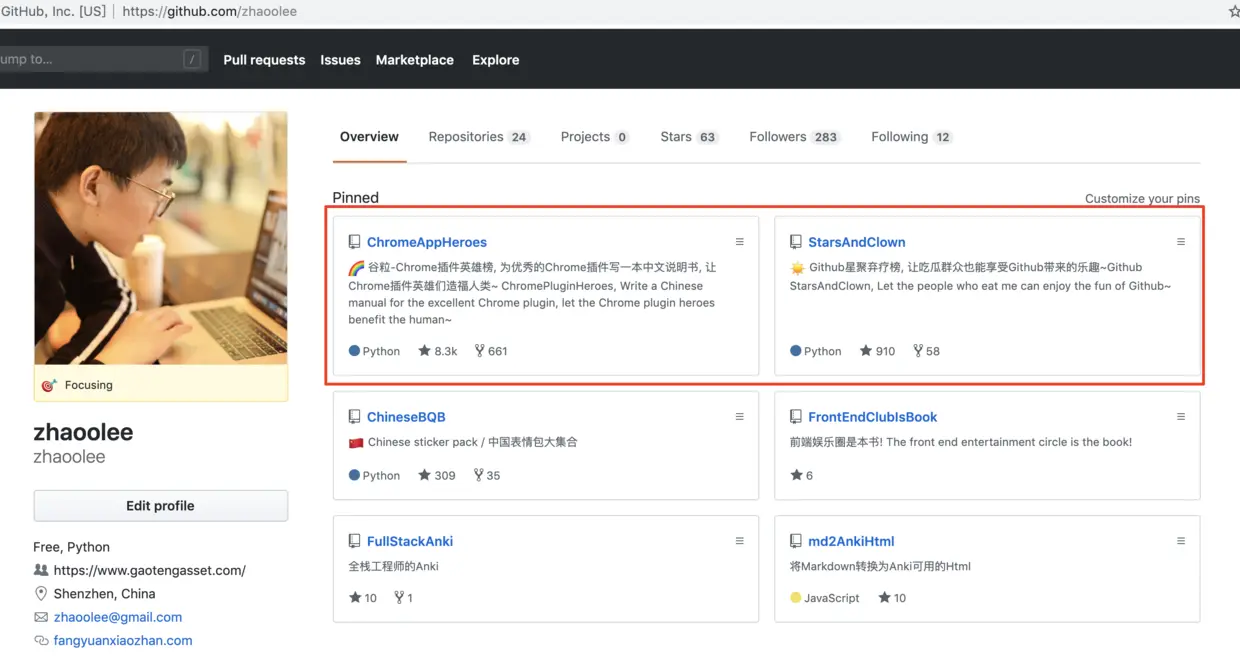Click the Shenzhen, China location text
The width and height of the screenshot is (1240, 660).
(104, 594)
